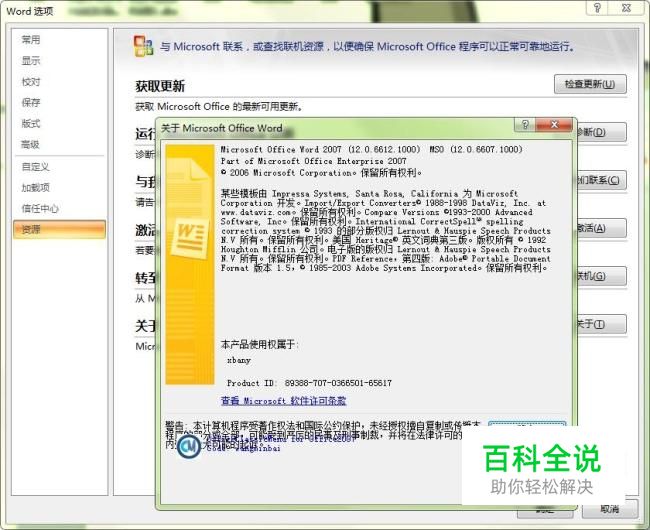The image size is (650, 530).
Task: Click the 本产品使用权属于 label
Action: [x=260, y=344]
